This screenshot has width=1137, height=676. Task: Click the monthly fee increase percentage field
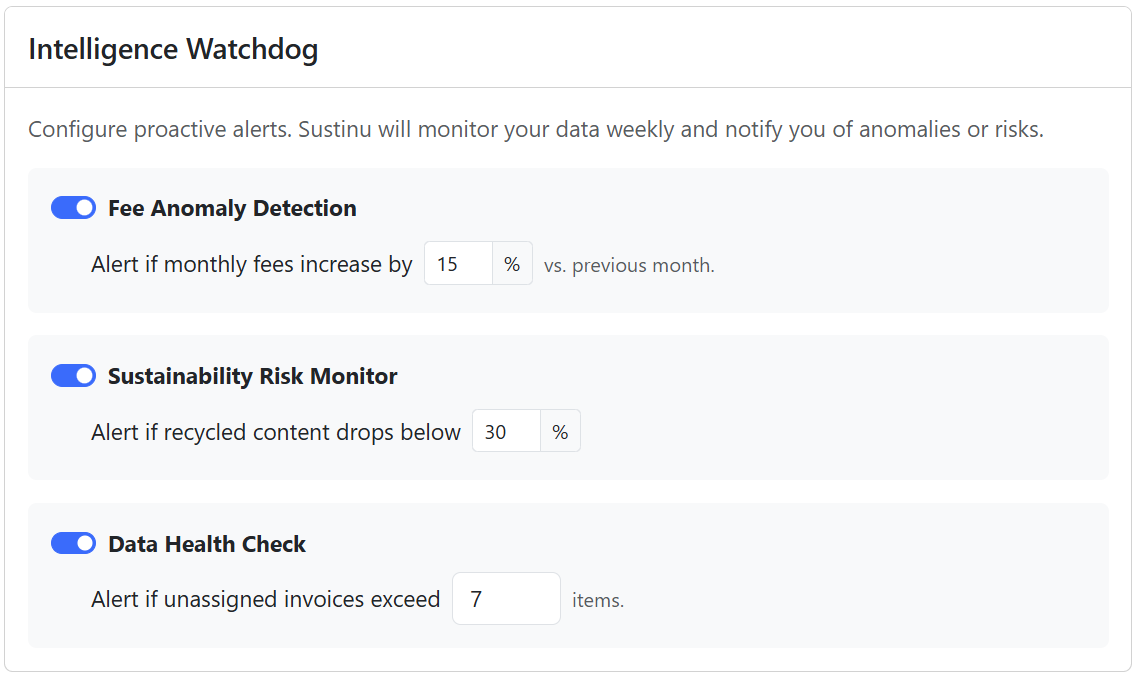457,263
